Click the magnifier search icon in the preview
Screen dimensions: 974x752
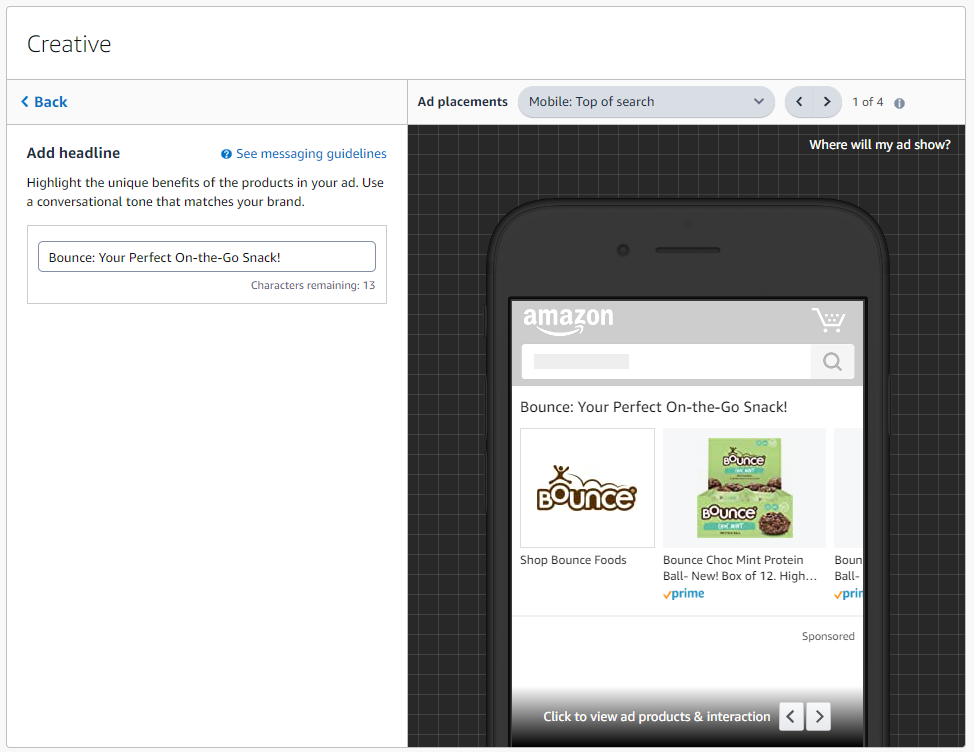(832, 361)
